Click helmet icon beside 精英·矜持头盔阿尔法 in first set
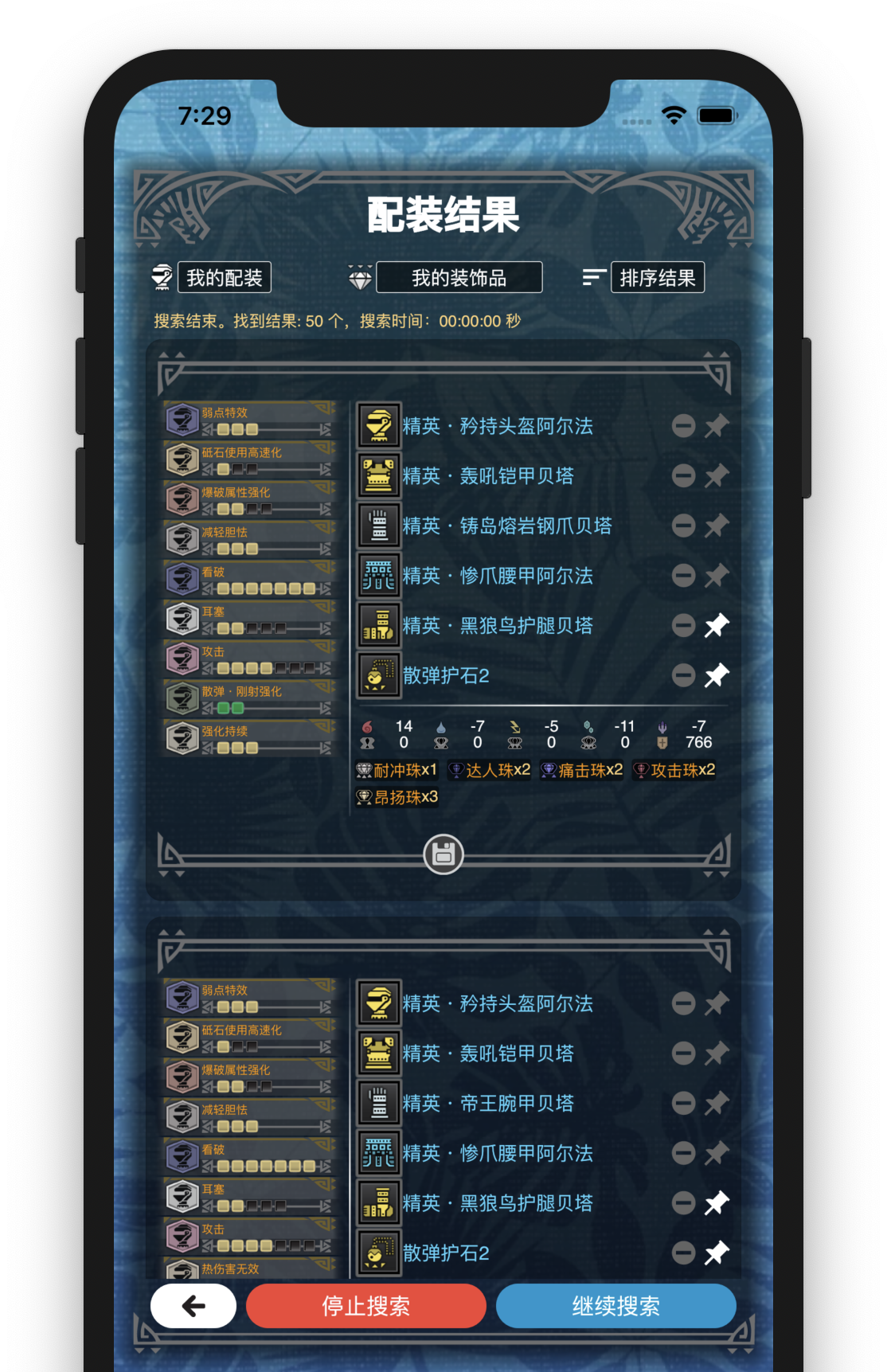The width and height of the screenshot is (887, 1372). tap(378, 425)
